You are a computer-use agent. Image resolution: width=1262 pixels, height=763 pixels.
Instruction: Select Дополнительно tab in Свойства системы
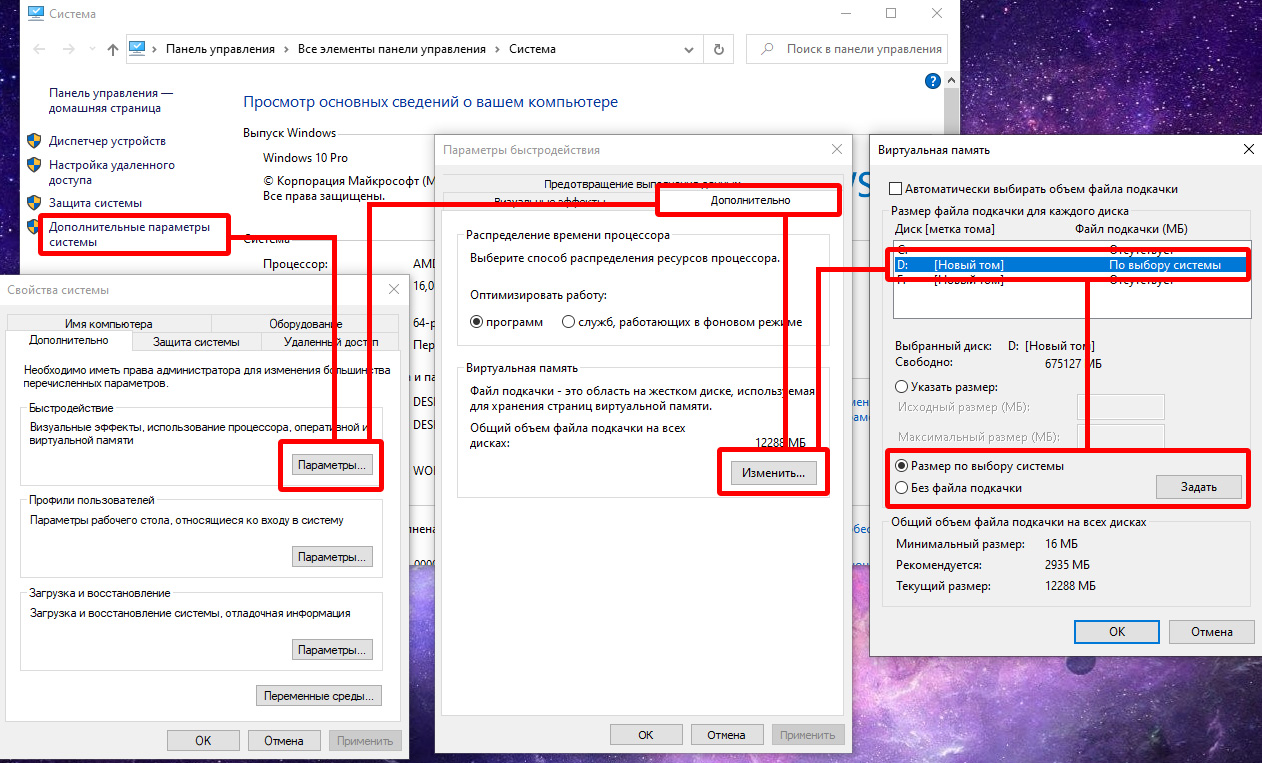click(68, 340)
